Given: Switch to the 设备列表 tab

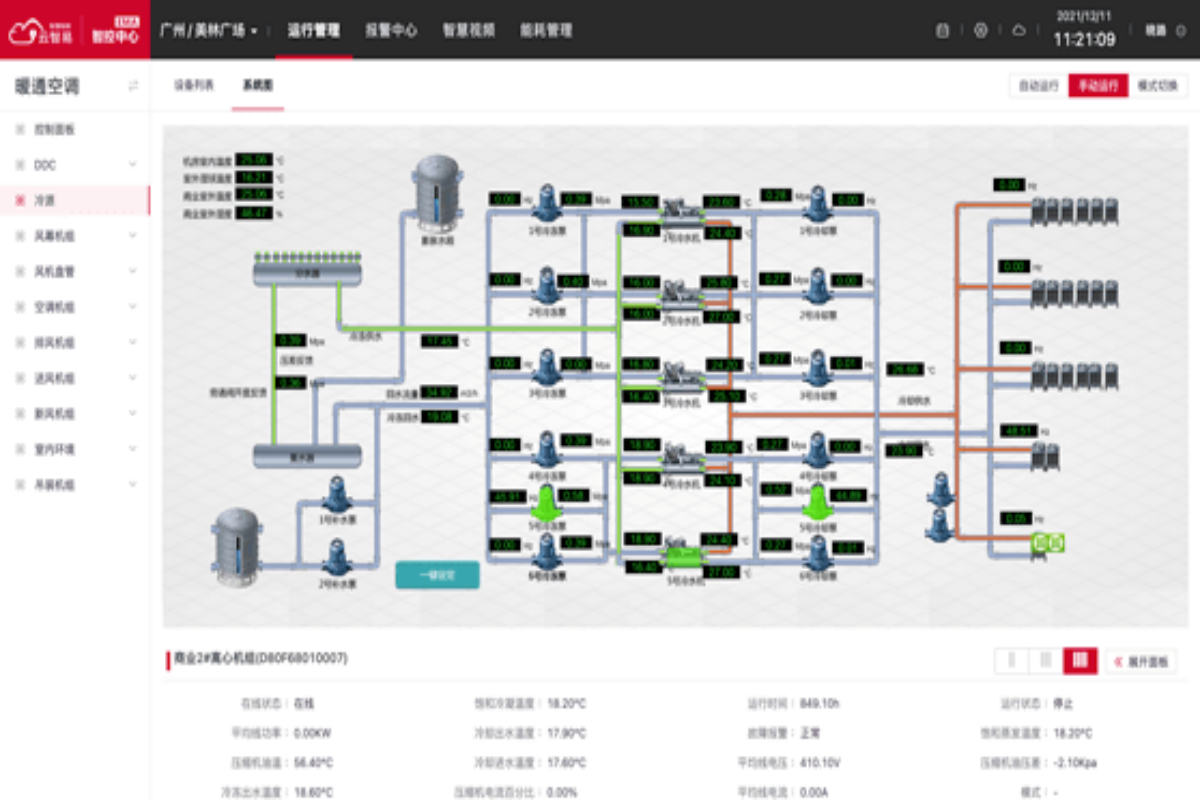Looking at the screenshot, I should 193,86.
